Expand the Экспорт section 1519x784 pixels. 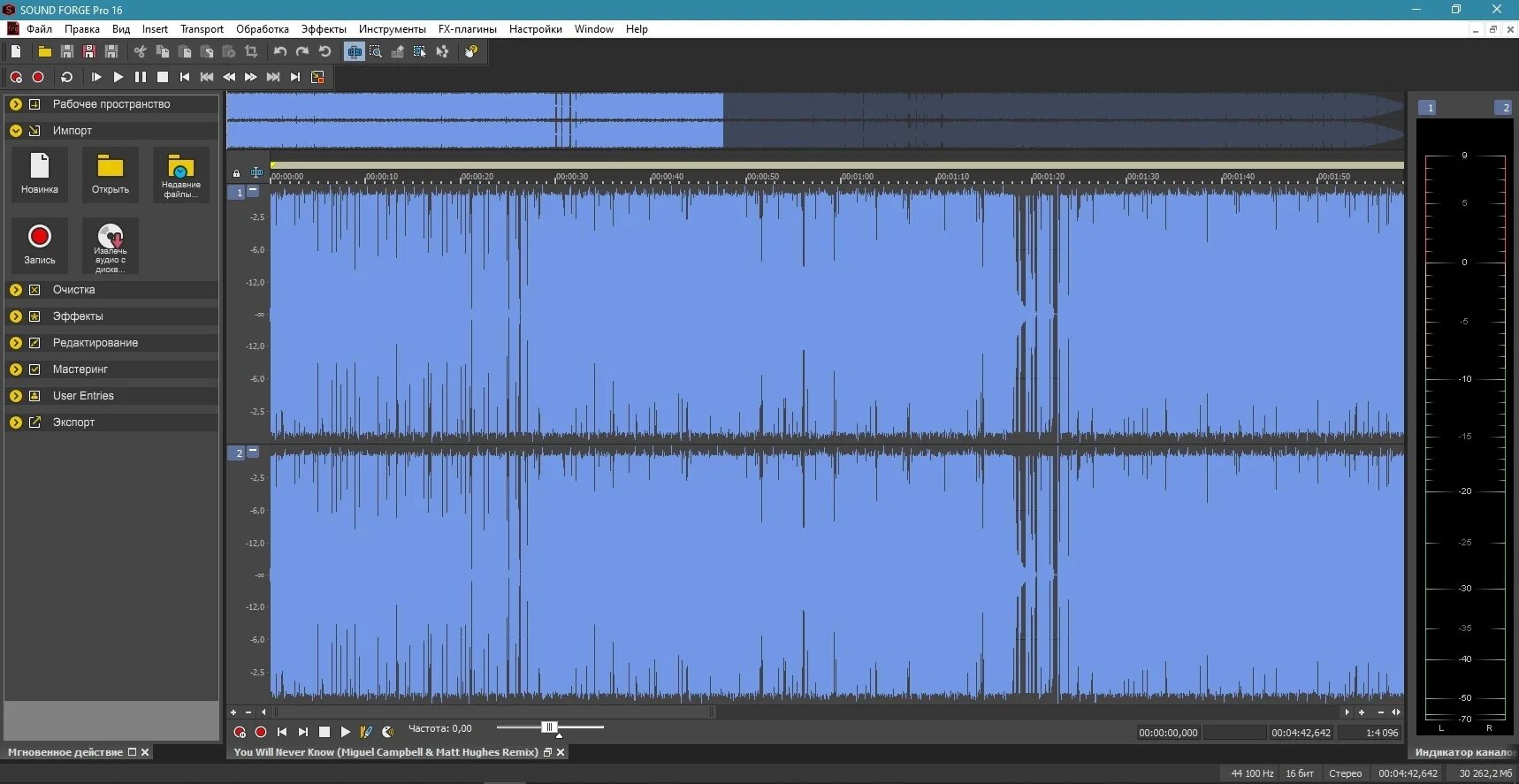[x=16, y=422]
